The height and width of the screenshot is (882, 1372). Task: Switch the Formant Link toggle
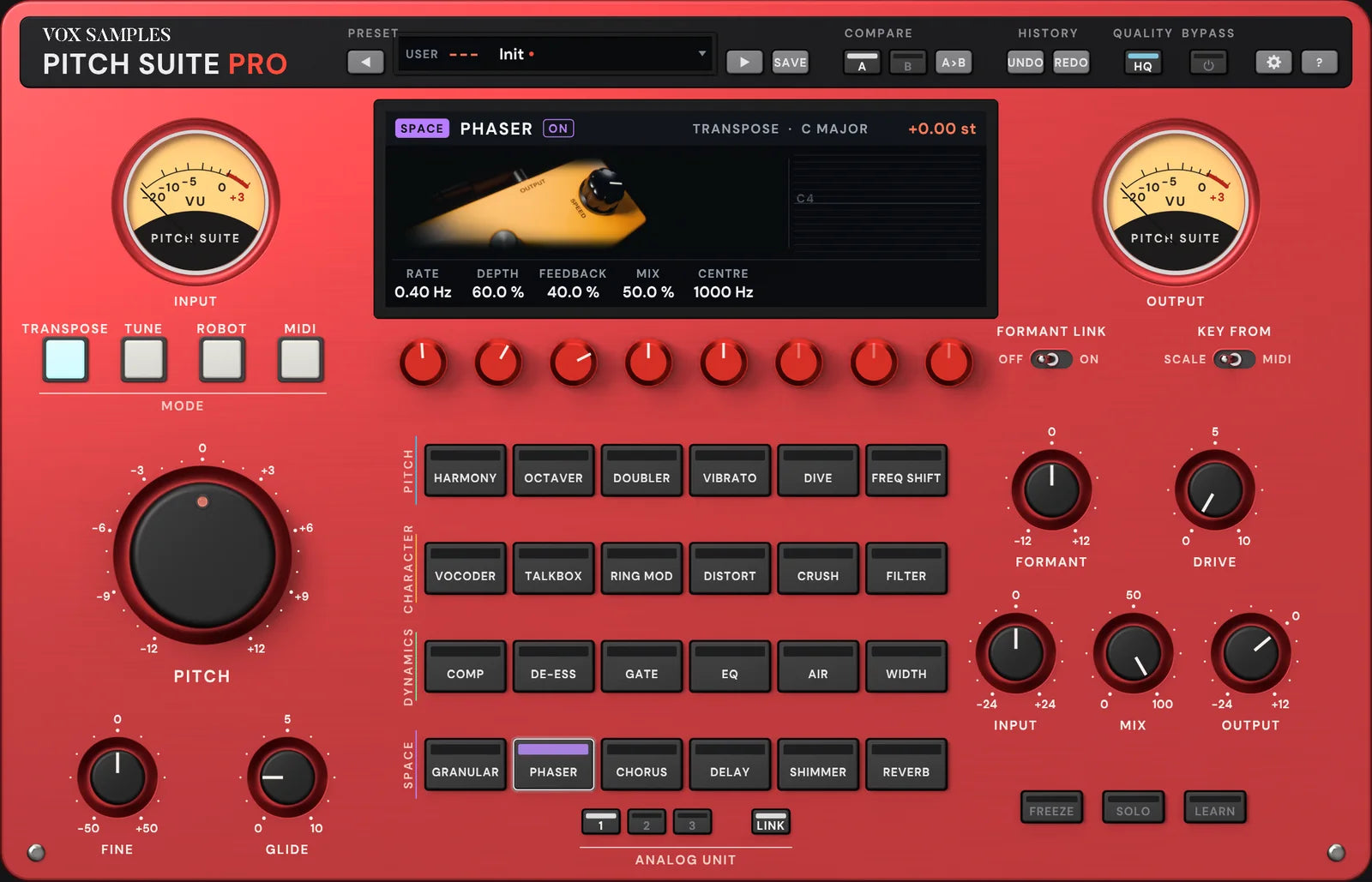pyautogui.click(x=1050, y=359)
